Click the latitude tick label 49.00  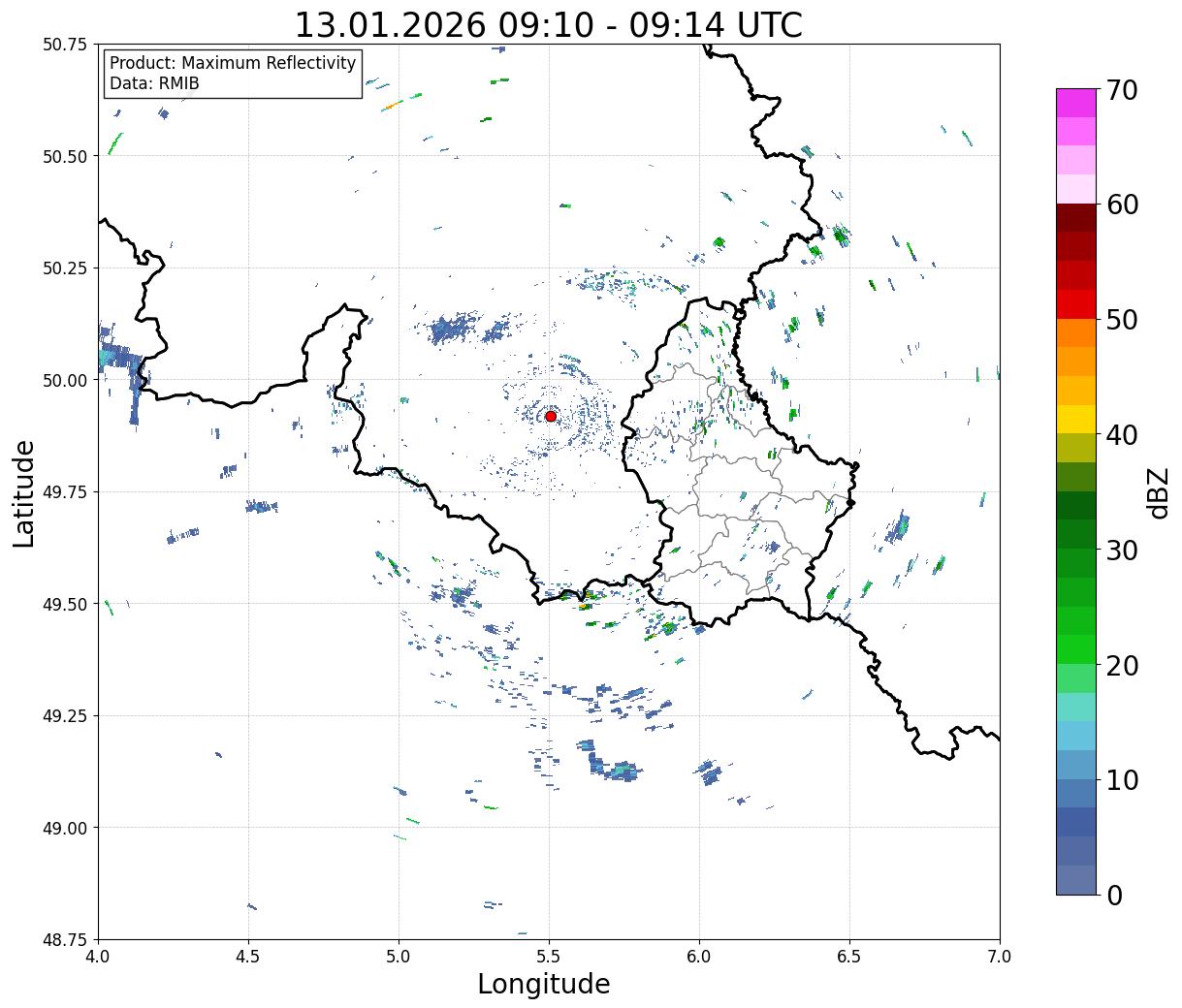pos(66,828)
